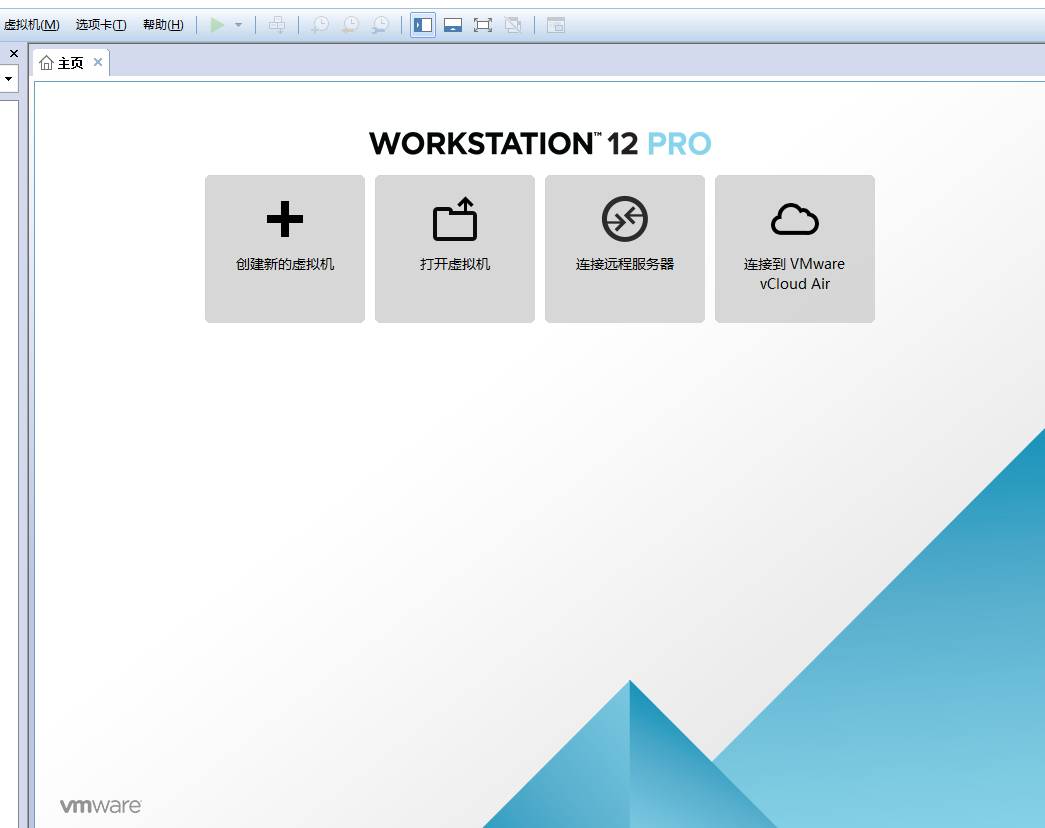Viewport: 1045px width, 828px height.
Task: Click 连接到 VMware vCloud Air tile
Action: pos(794,249)
